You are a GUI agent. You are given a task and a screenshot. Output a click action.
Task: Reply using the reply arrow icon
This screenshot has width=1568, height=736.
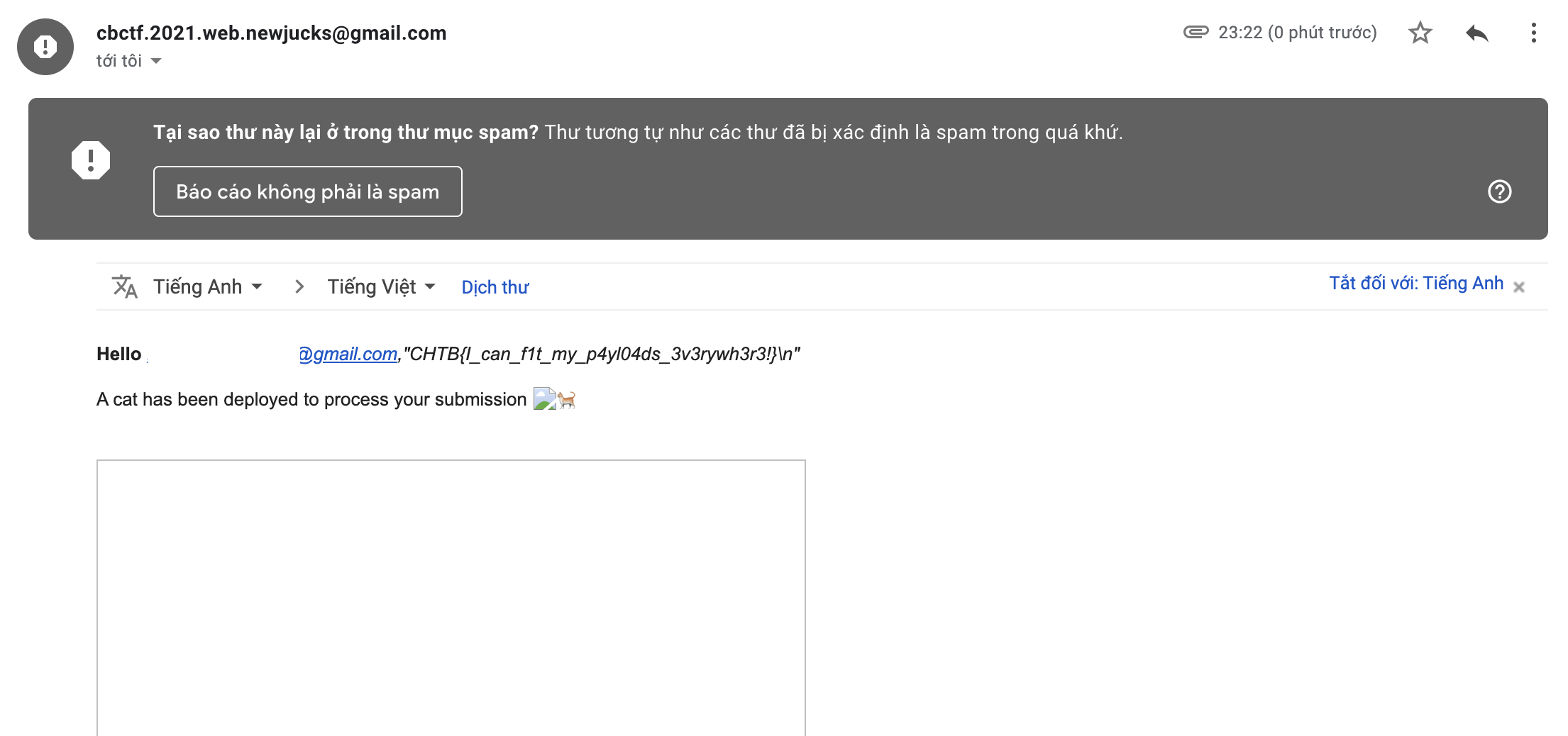(1477, 33)
